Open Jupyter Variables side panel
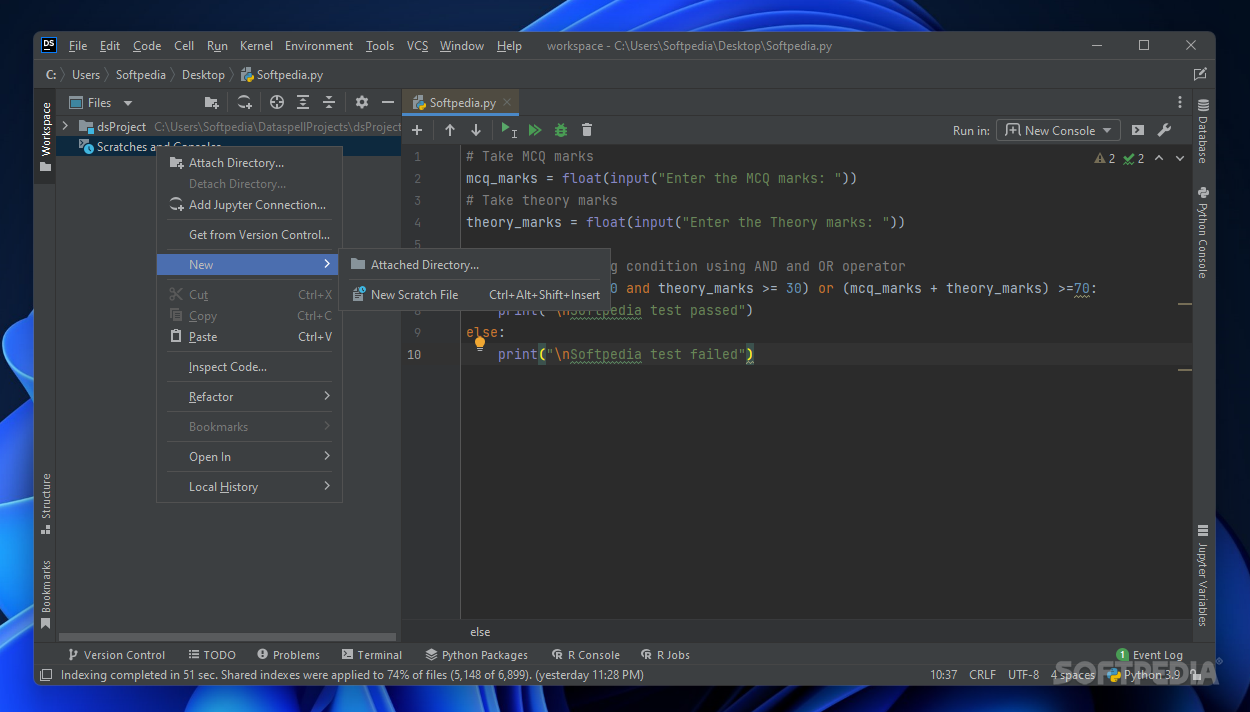This screenshot has width=1250, height=712. pos(1203,577)
